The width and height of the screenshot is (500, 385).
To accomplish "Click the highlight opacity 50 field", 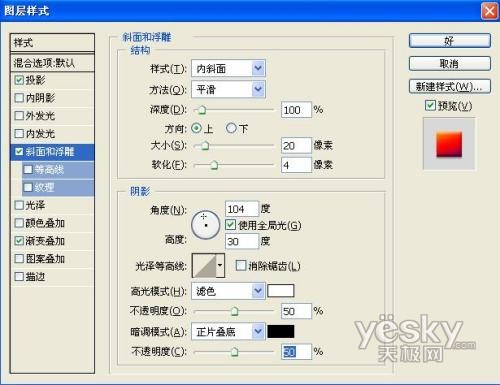I will (296, 311).
